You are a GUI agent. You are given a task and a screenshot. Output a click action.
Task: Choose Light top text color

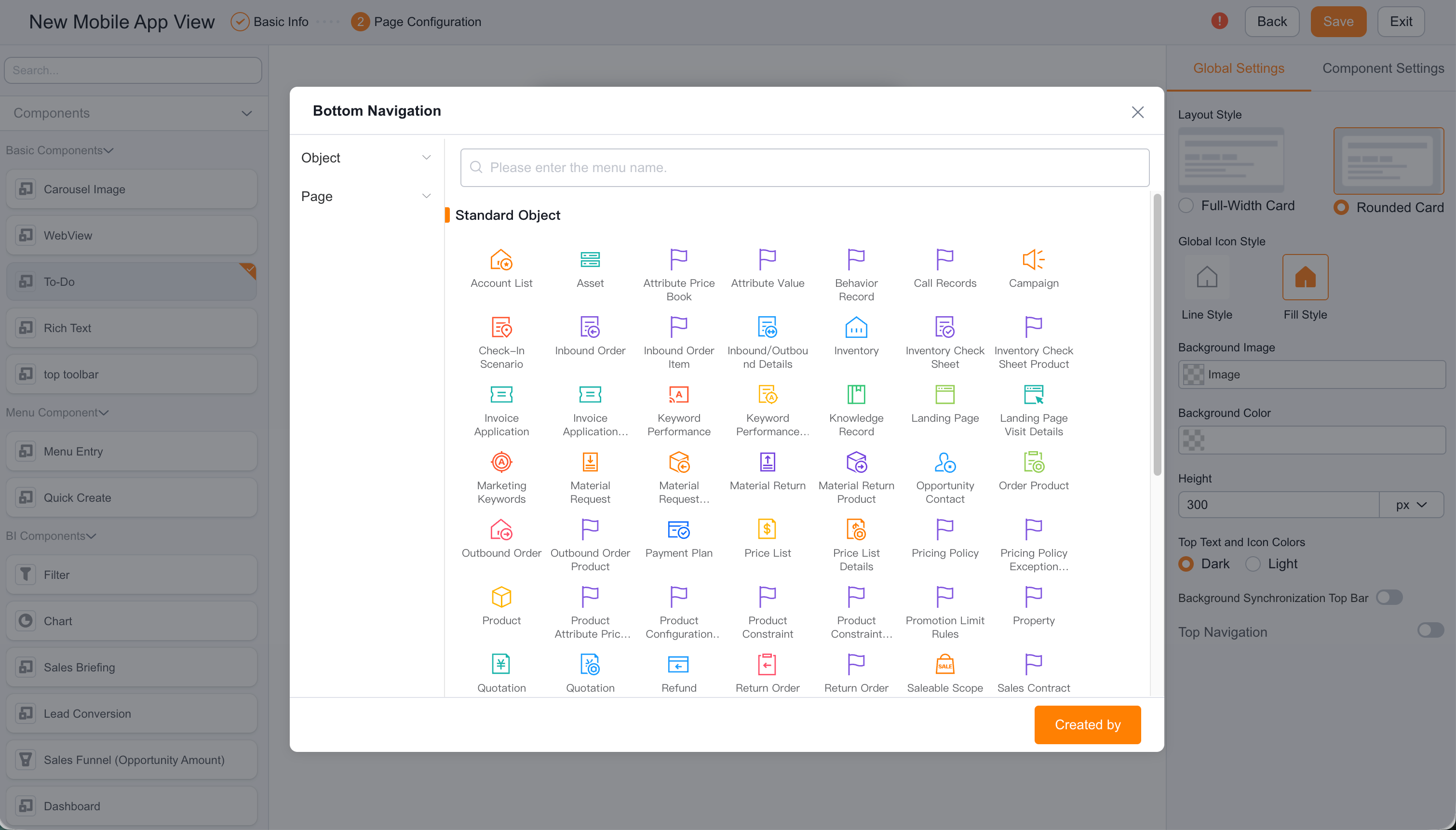pos(1253,564)
